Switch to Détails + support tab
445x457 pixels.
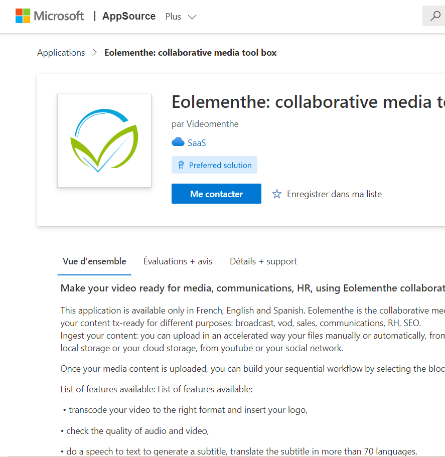(263, 261)
